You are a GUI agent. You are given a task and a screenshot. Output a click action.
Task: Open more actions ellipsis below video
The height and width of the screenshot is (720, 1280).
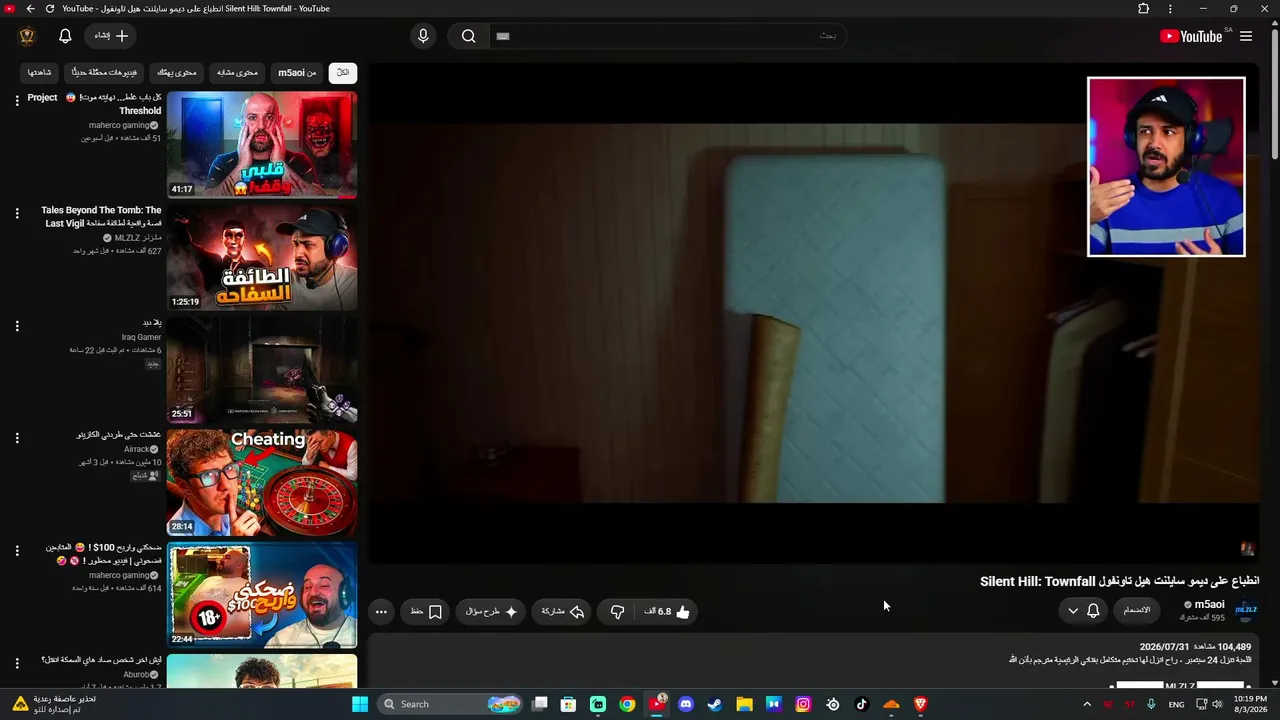point(381,612)
